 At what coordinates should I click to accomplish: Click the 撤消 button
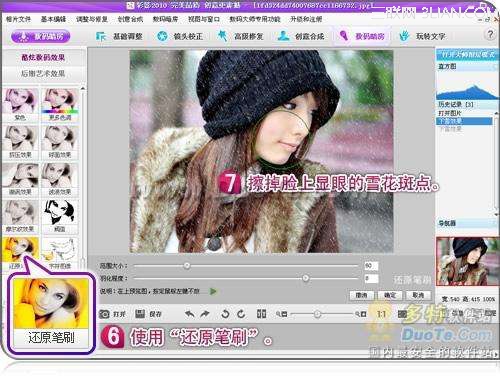(362, 295)
